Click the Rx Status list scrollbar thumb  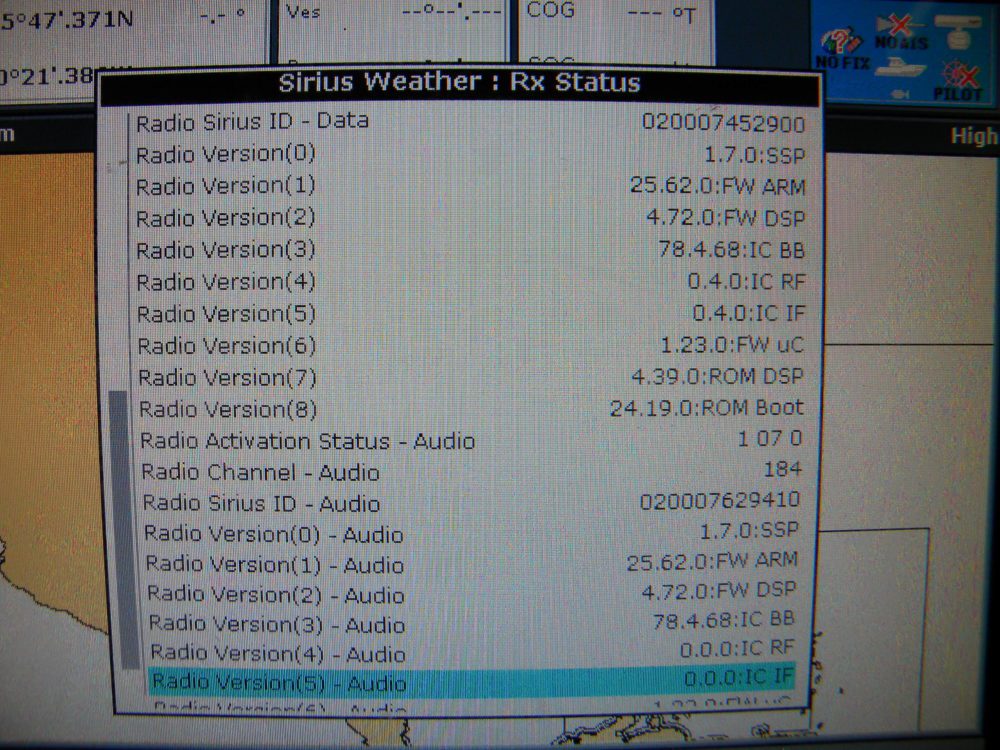point(124,529)
